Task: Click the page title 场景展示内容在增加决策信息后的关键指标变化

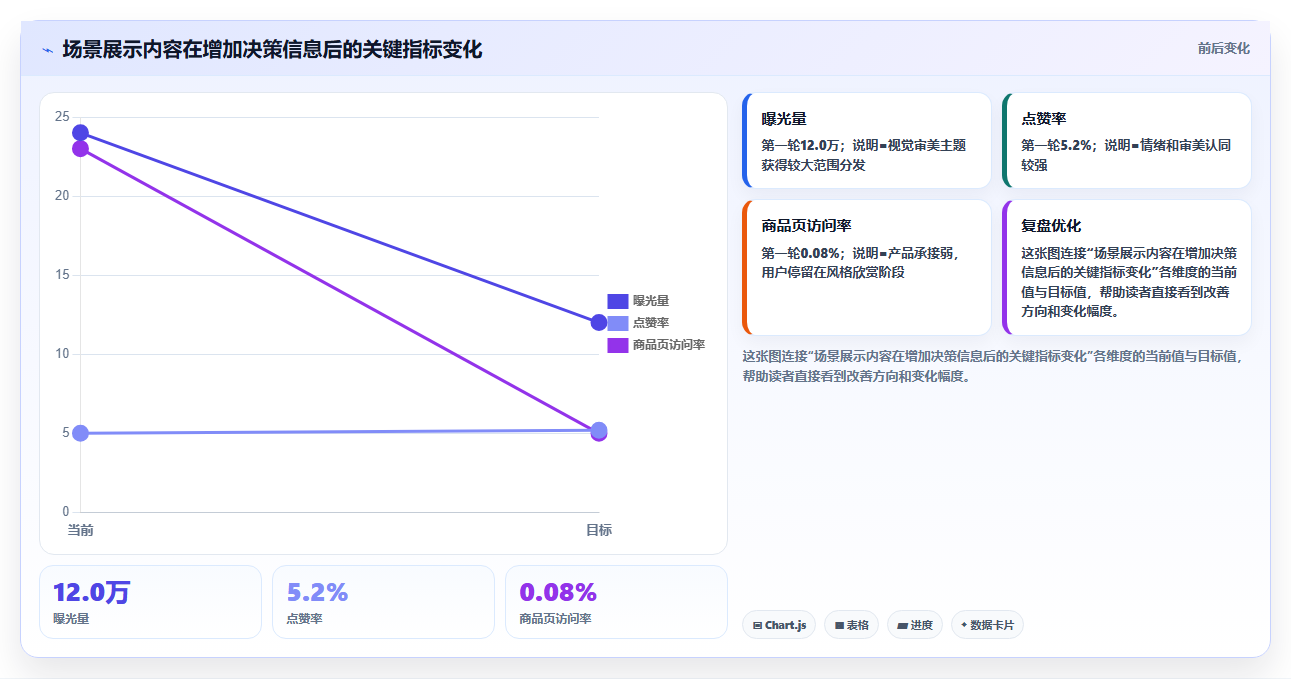Action: click(x=272, y=50)
